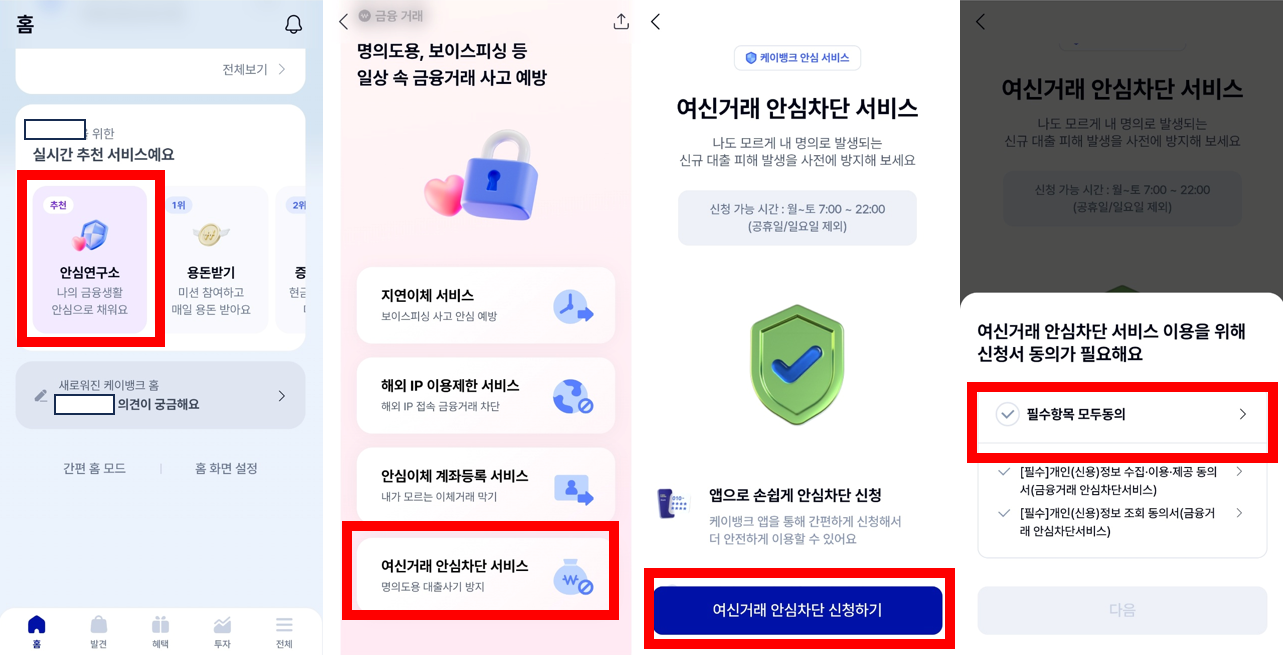
Task: Tap 여신거래 안심차단 신청하기 button
Action: (x=797, y=610)
